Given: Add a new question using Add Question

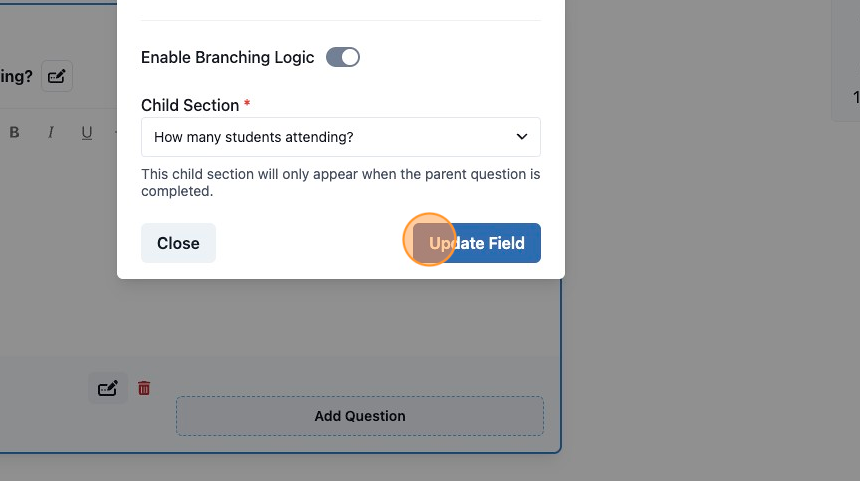Looking at the screenshot, I should [x=360, y=416].
